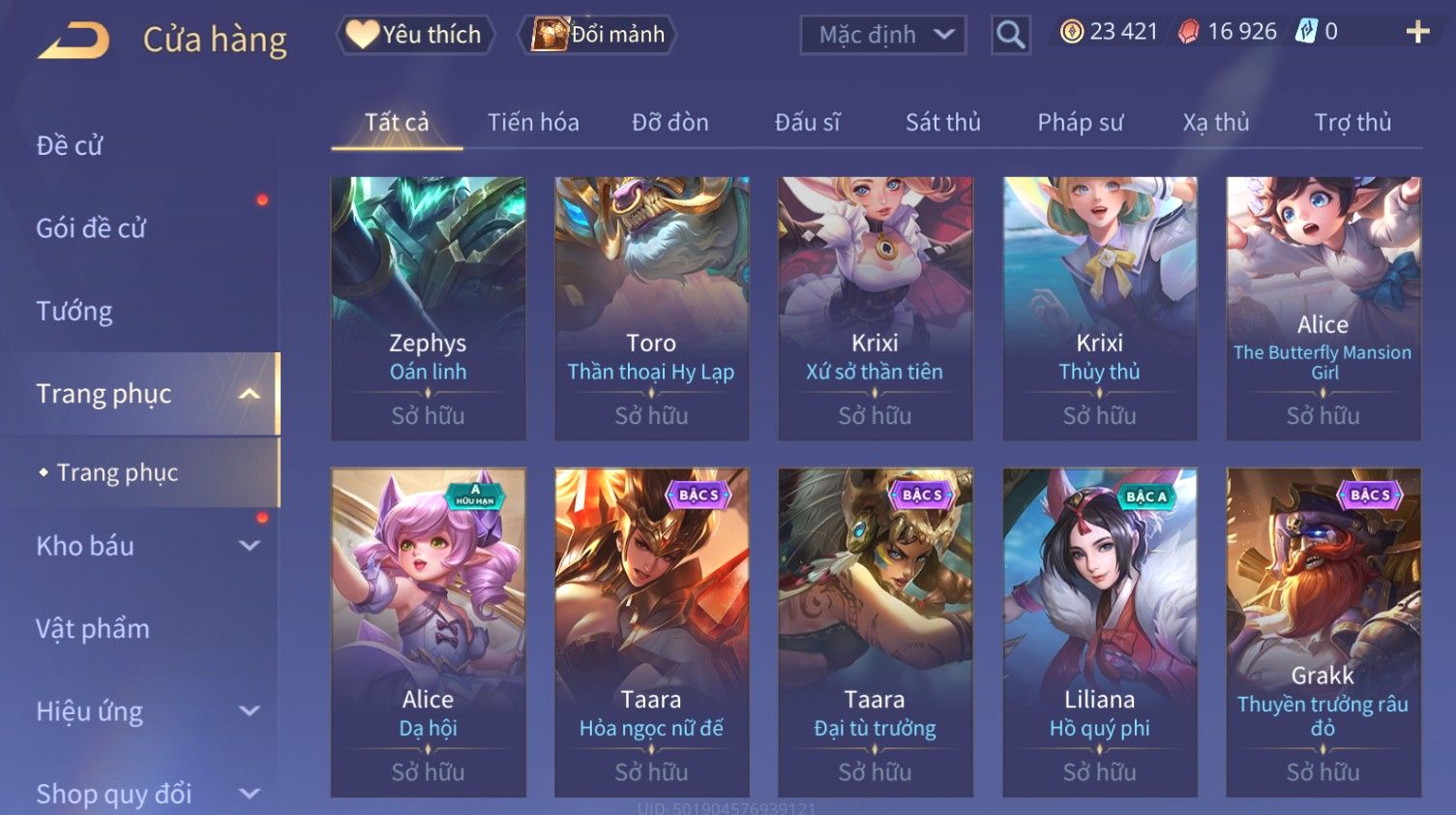Image resolution: width=1456 pixels, height=815 pixels.
Task: Switch to the Pháp sư tab
Action: 1080,123
